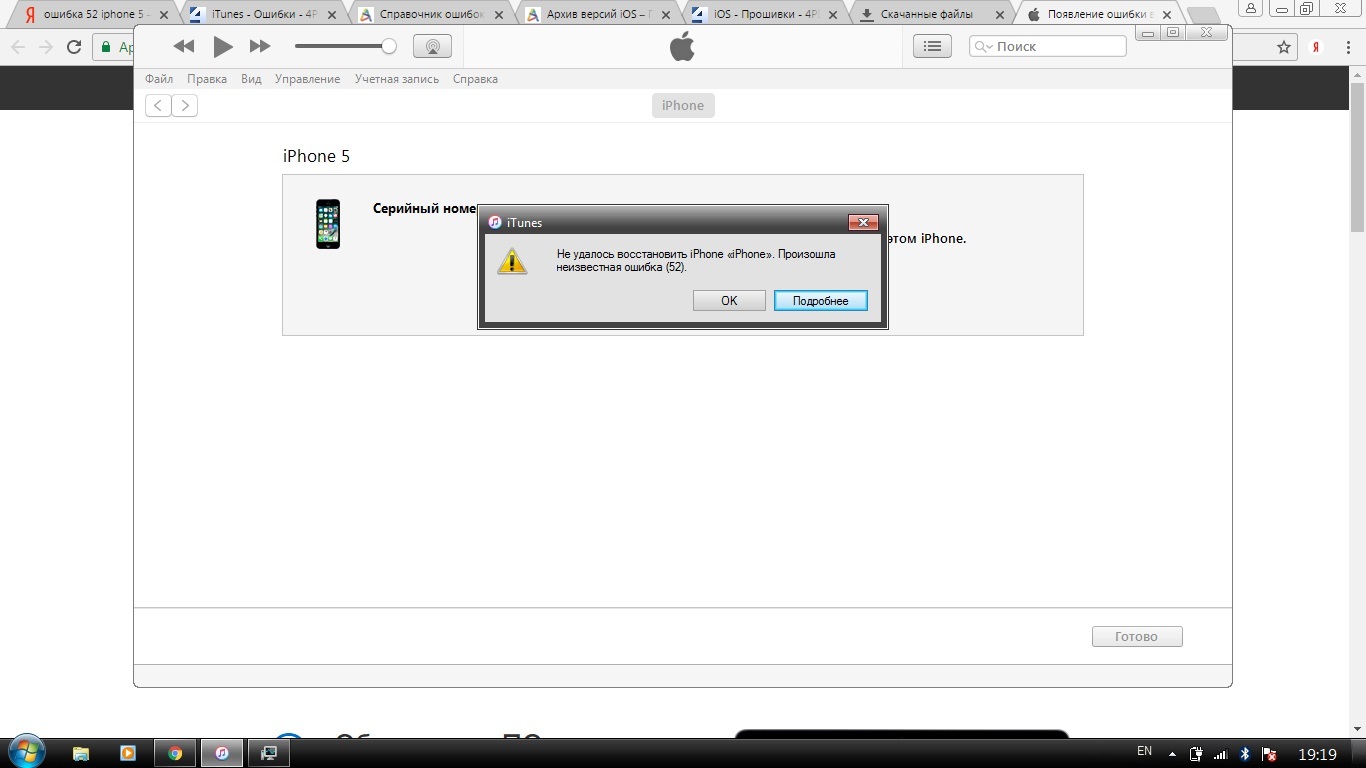This screenshot has width=1366, height=768.
Task: Show hidden tray icons arrow
Action: (1174, 754)
